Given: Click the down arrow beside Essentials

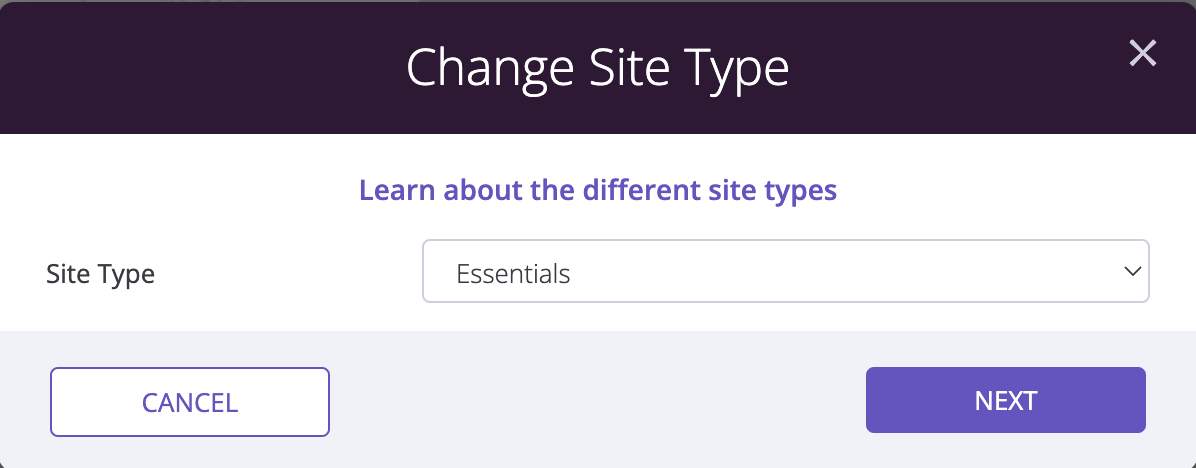Looking at the screenshot, I should pyautogui.click(x=1132, y=271).
